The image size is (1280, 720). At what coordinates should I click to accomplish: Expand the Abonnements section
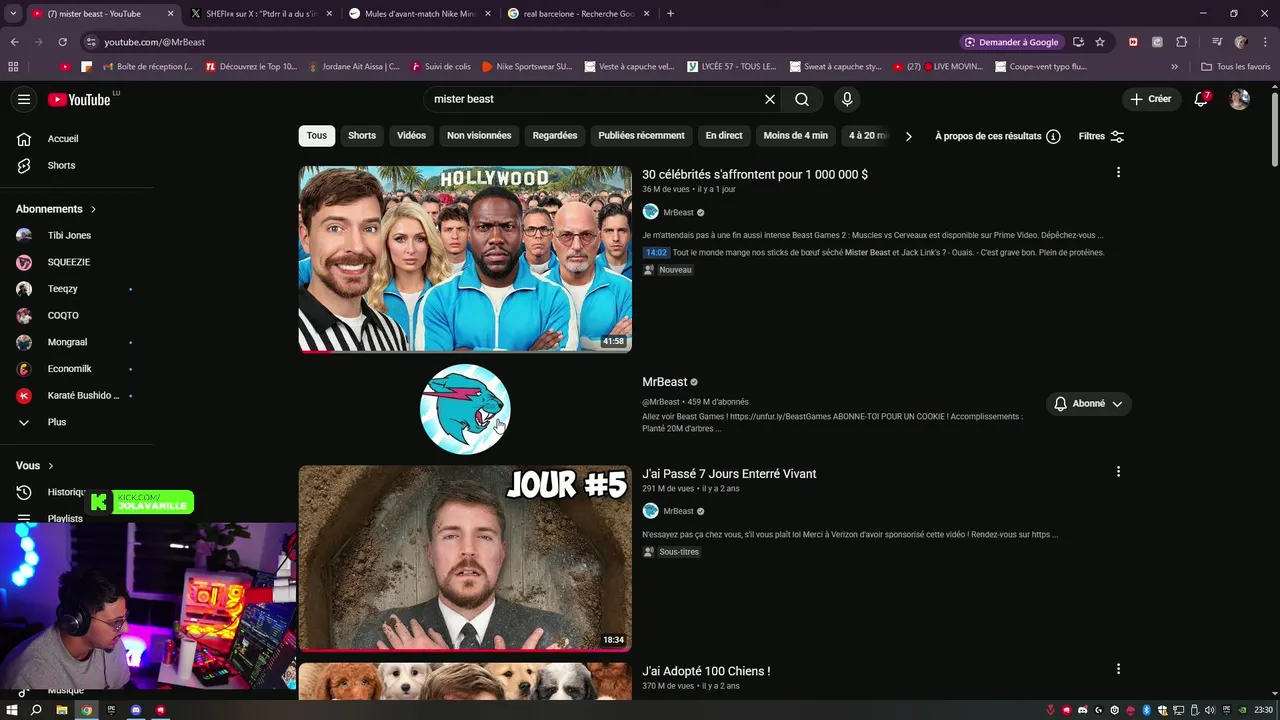(x=56, y=209)
